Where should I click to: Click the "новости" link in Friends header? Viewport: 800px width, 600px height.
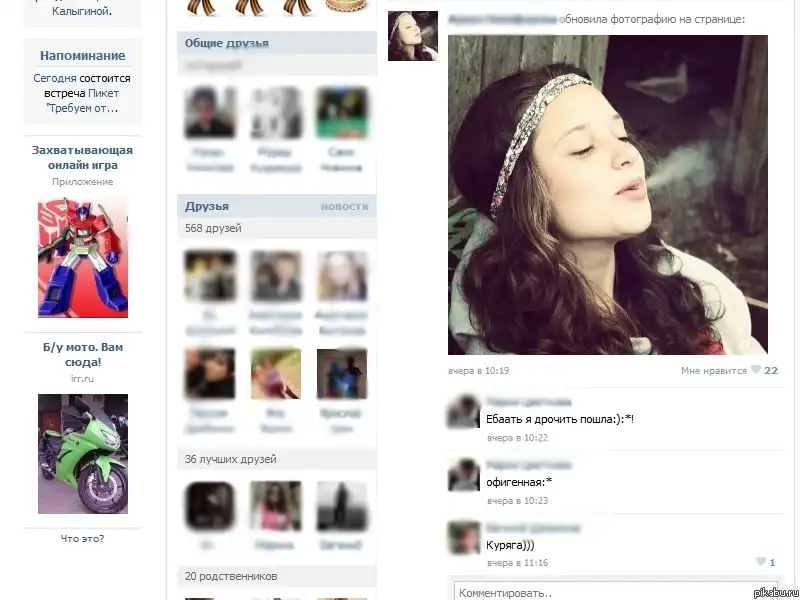344,206
